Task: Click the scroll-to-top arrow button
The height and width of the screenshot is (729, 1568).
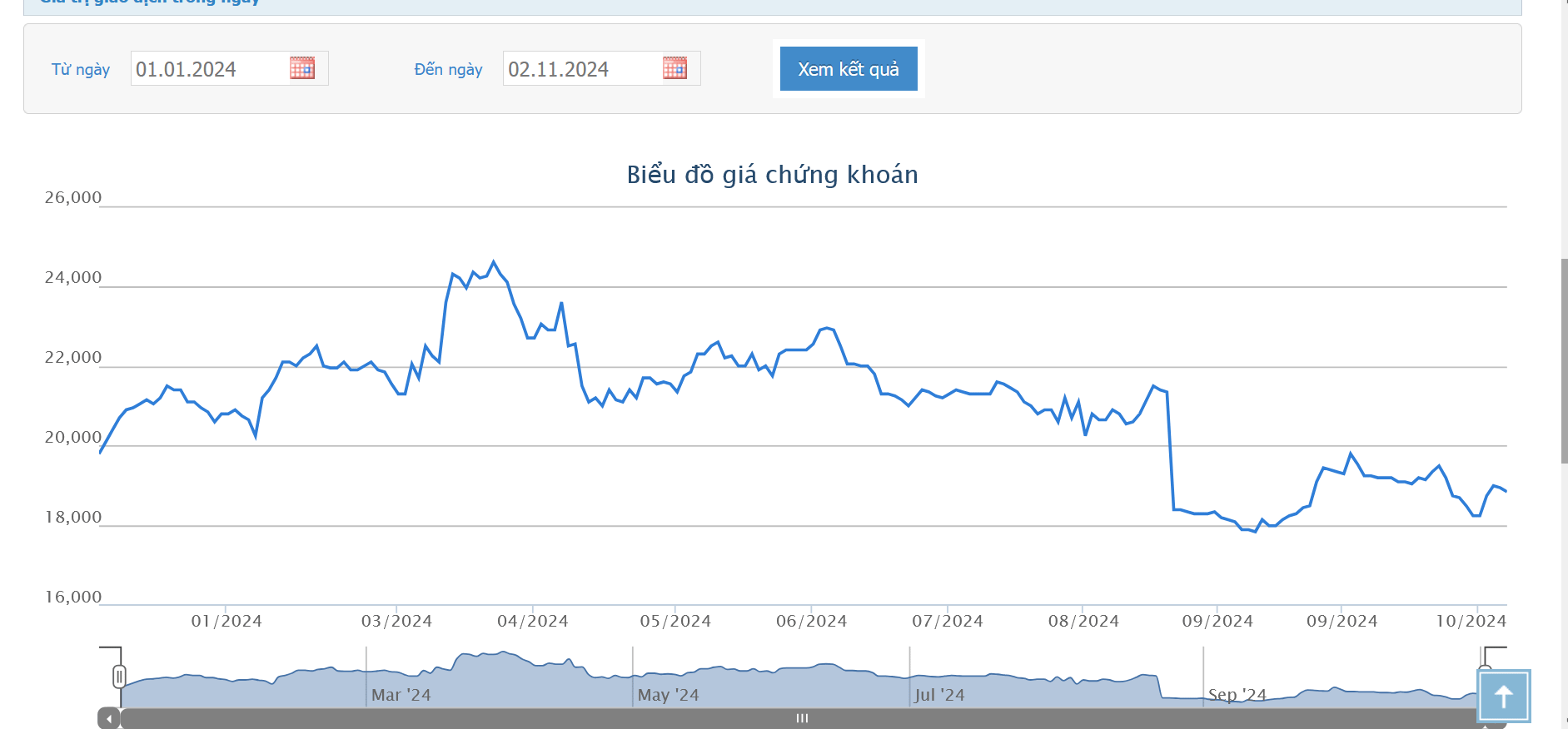Action: tap(1503, 696)
